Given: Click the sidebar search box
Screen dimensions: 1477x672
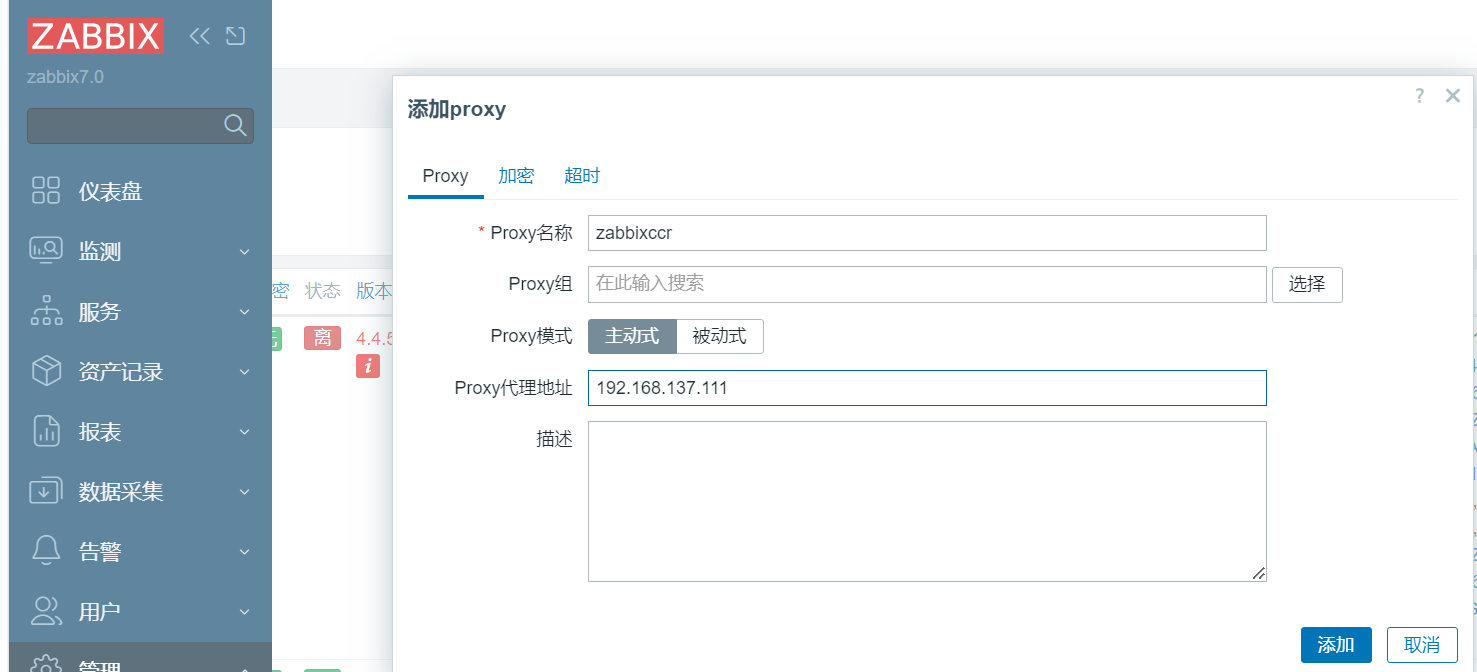Looking at the screenshot, I should point(140,125).
